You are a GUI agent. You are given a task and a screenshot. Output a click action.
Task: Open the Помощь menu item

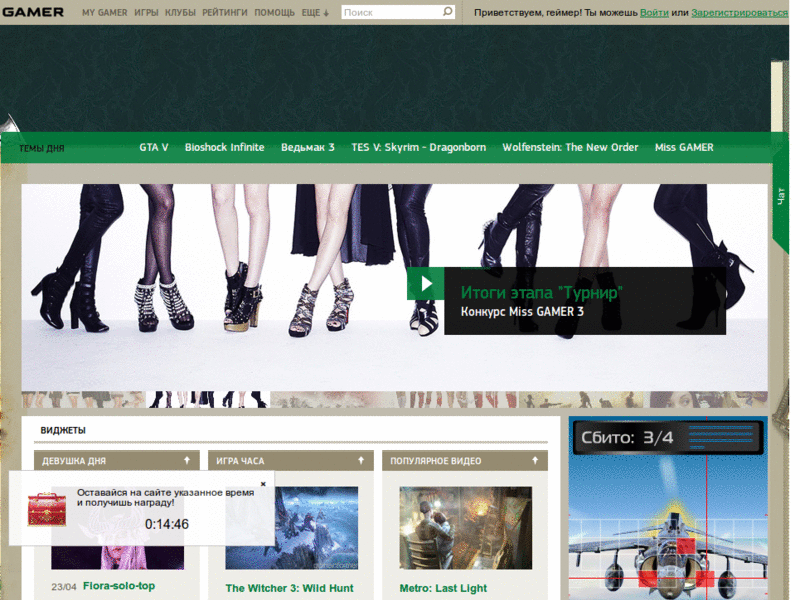274,12
